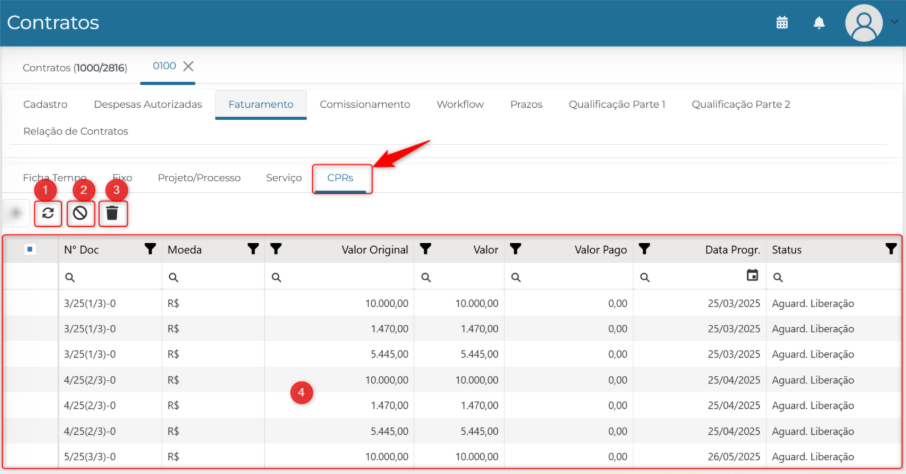Image resolution: width=906 pixels, height=474 pixels.
Task: Switch to Contratos (1000/2816) tab
Action: (x=75, y=68)
